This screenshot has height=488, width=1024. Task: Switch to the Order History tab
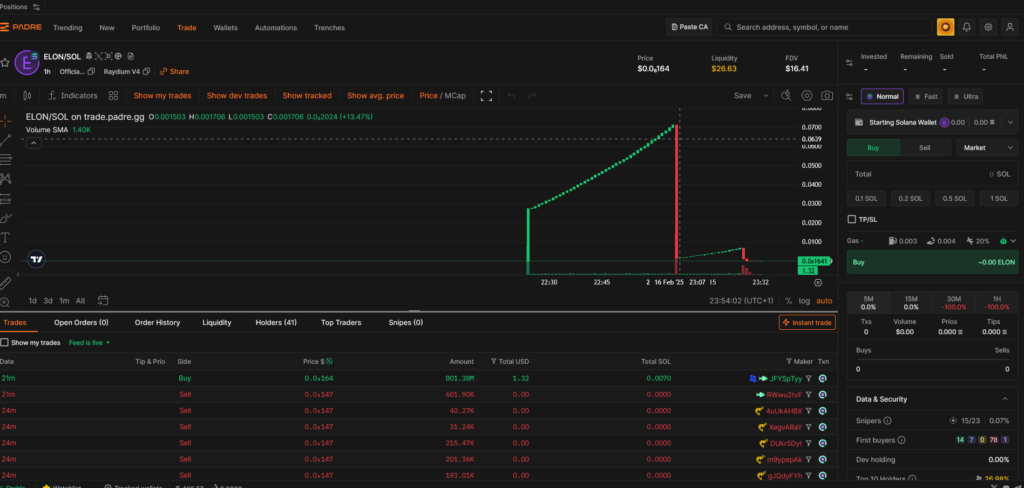point(157,322)
